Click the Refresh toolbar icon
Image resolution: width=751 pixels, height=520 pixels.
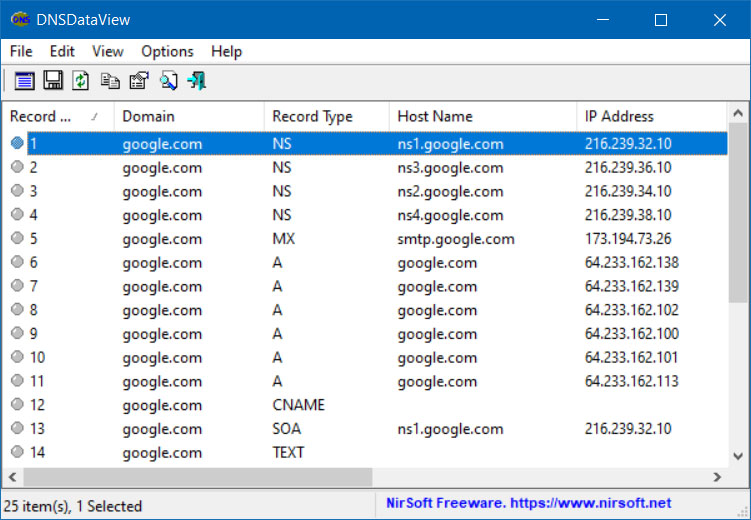[x=80, y=80]
